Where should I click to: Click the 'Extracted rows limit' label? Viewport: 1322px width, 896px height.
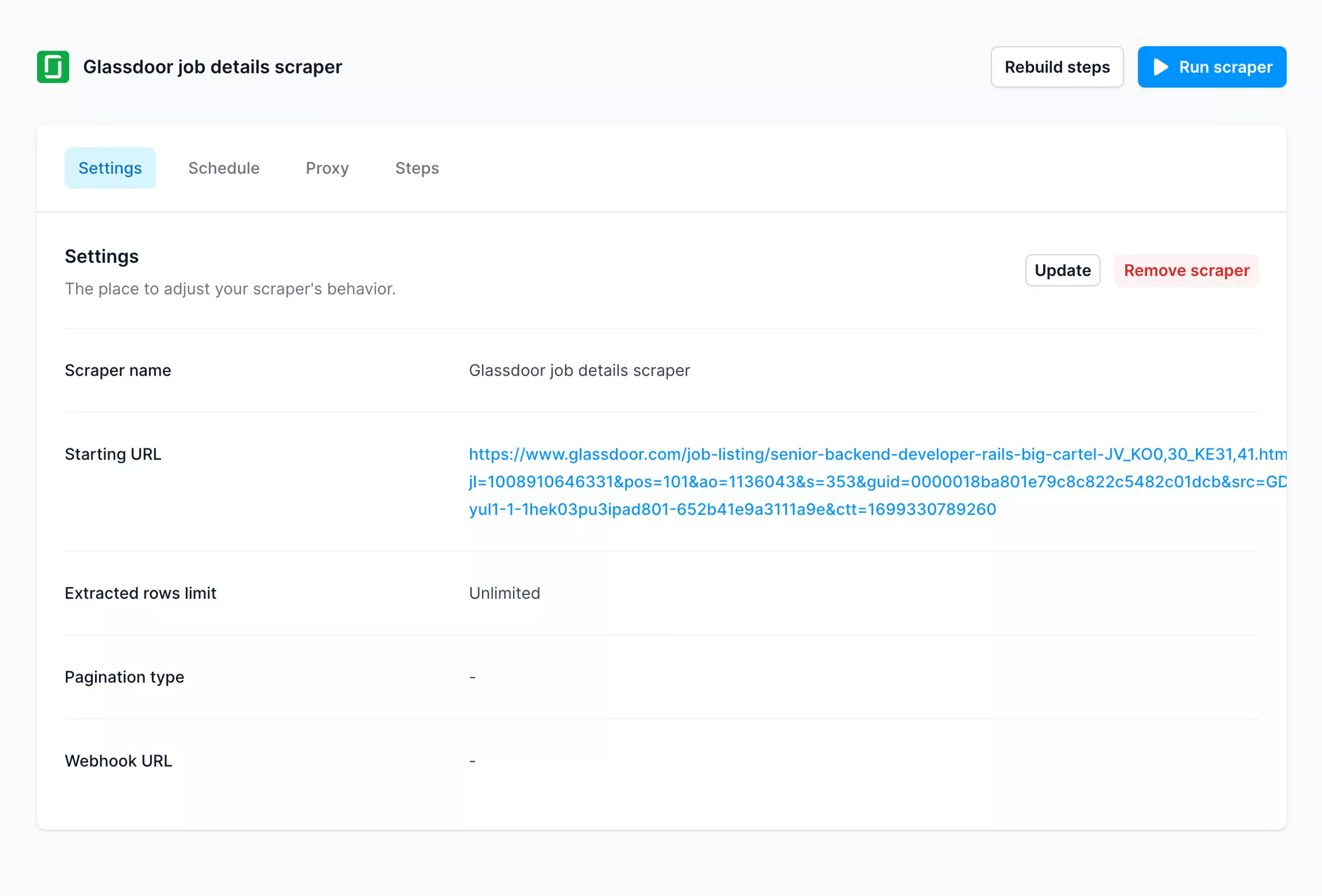pos(140,593)
